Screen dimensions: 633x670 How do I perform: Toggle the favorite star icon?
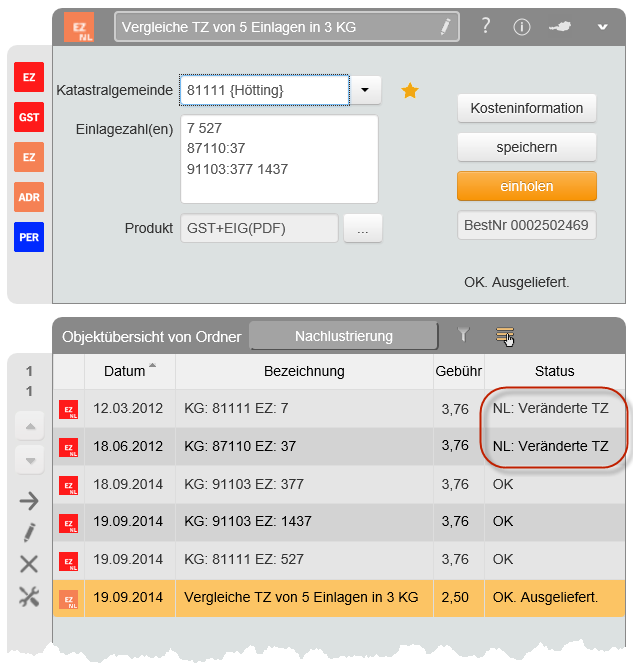[x=410, y=91]
